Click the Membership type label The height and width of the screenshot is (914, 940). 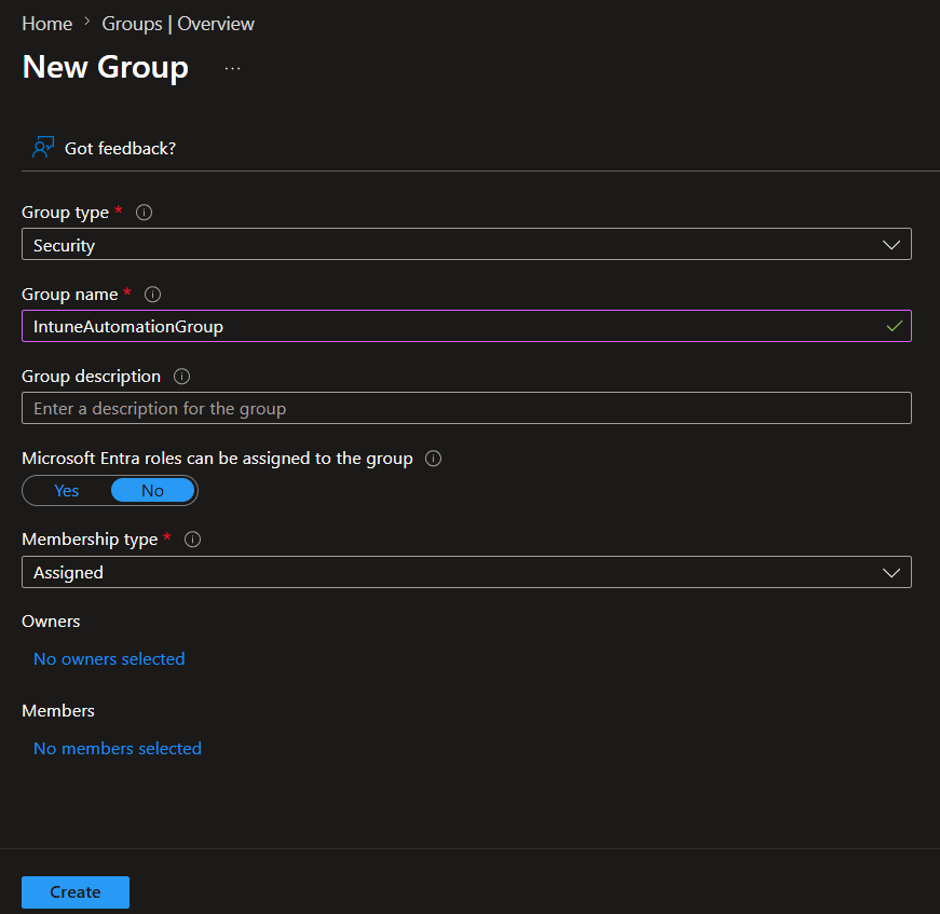point(90,539)
